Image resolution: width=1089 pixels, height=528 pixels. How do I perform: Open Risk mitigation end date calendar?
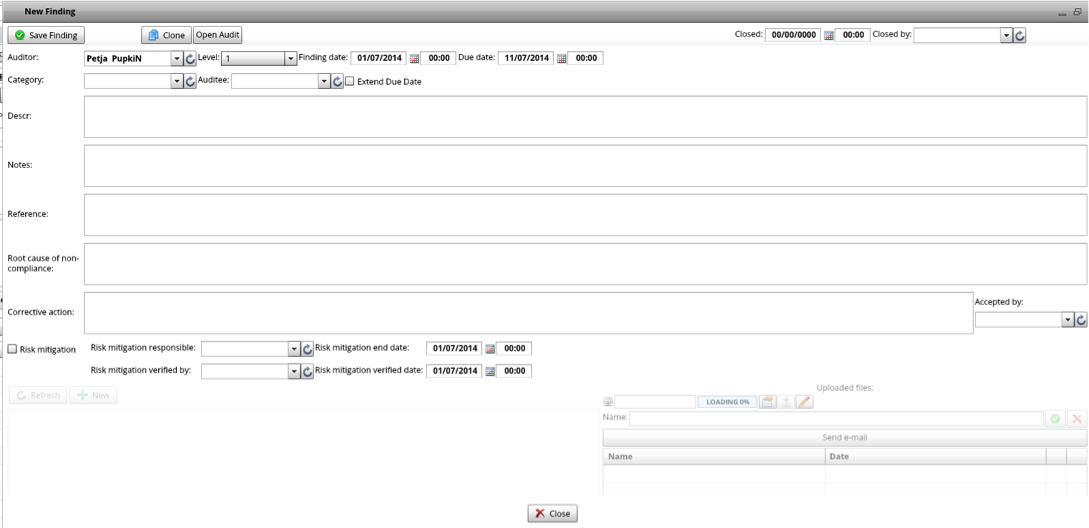(490, 349)
